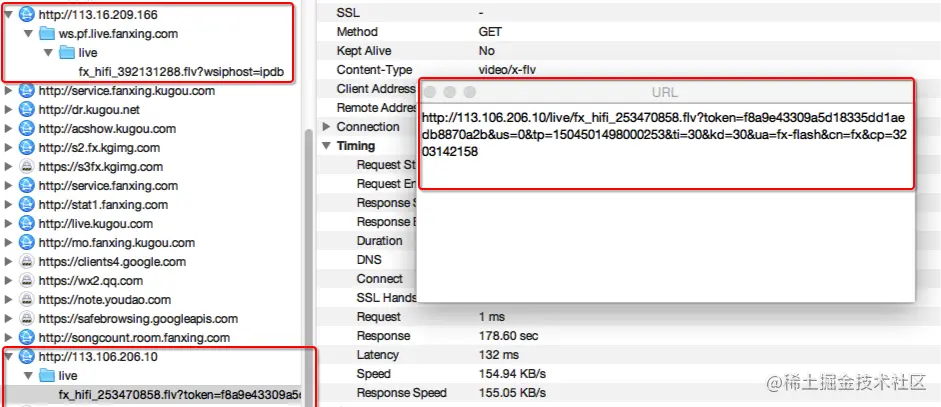
Task: Select the Request value 1 ms
Action: click(492, 316)
